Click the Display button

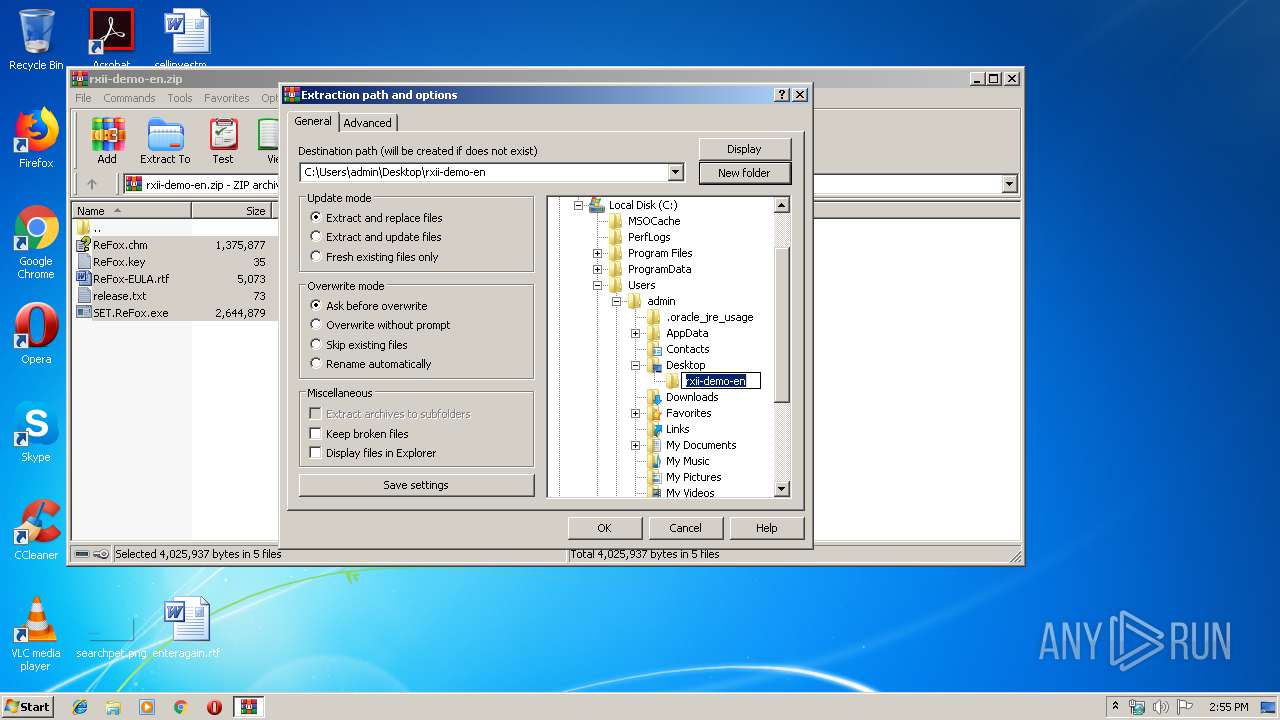pos(744,149)
